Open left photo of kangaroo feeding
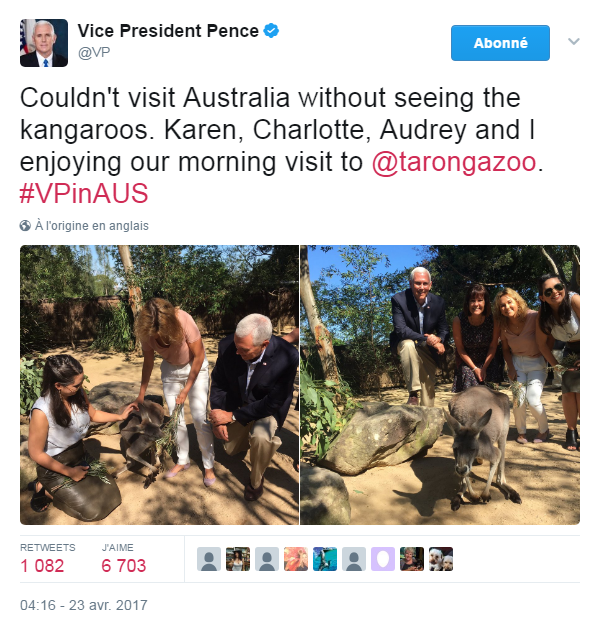 159,385
